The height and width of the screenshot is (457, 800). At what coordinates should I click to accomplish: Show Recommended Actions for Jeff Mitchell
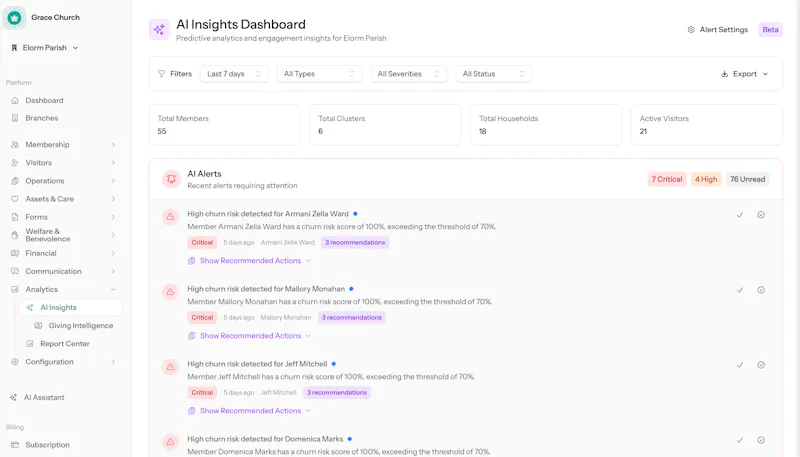[250, 411]
